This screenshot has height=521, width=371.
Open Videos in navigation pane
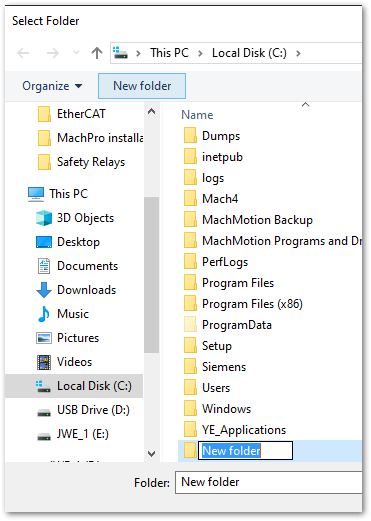(64, 362)
